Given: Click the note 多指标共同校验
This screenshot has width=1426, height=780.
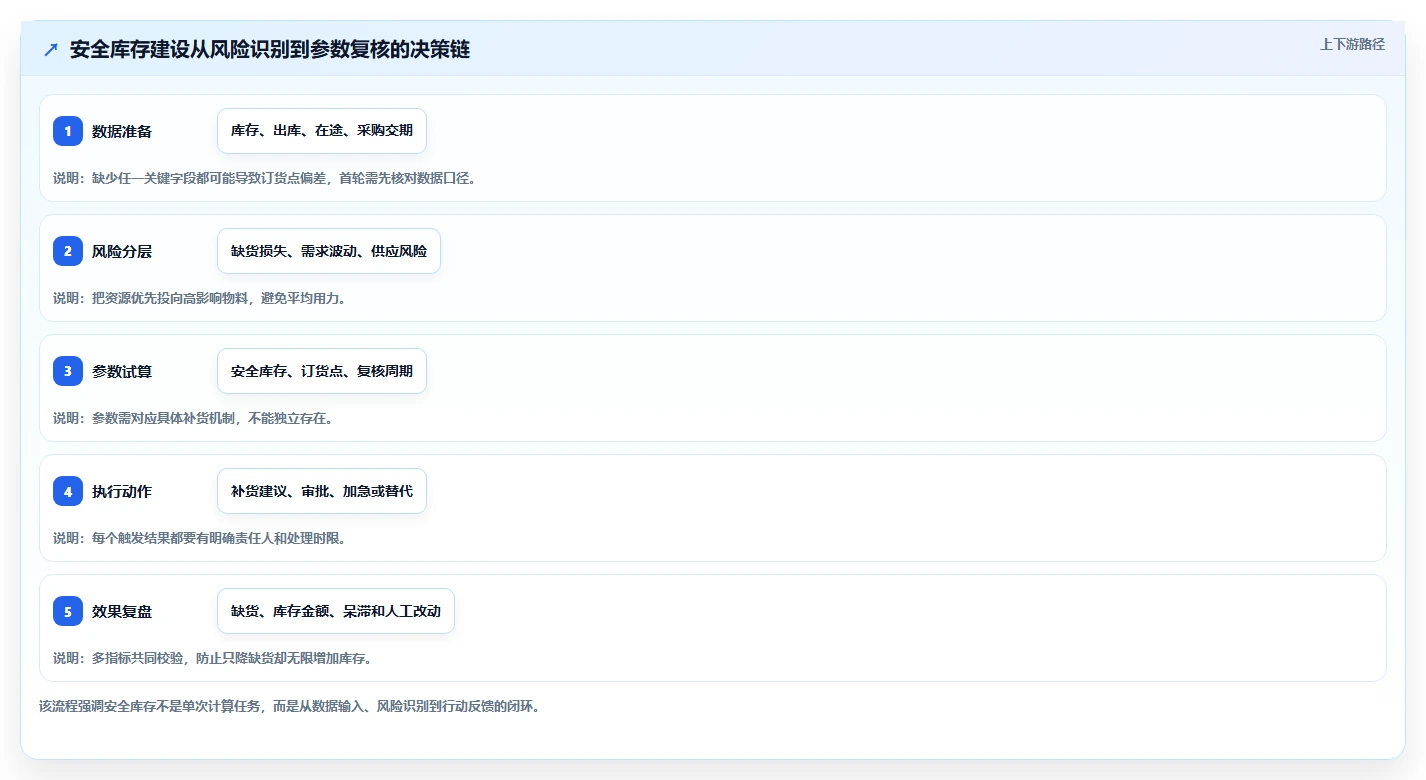Looking at the screenshot, I should pos(212,658).
